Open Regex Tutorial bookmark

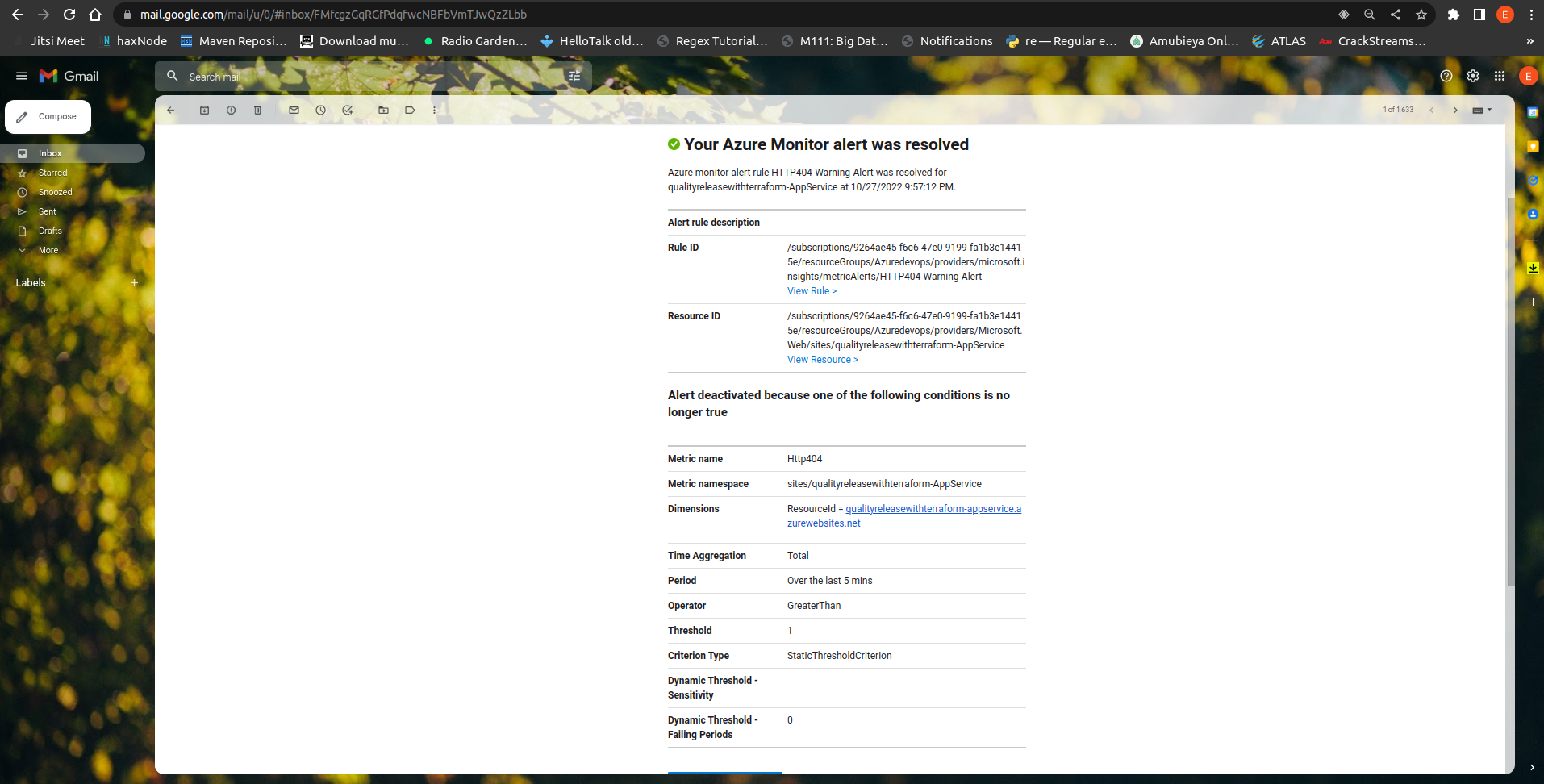tap(712, 41)
